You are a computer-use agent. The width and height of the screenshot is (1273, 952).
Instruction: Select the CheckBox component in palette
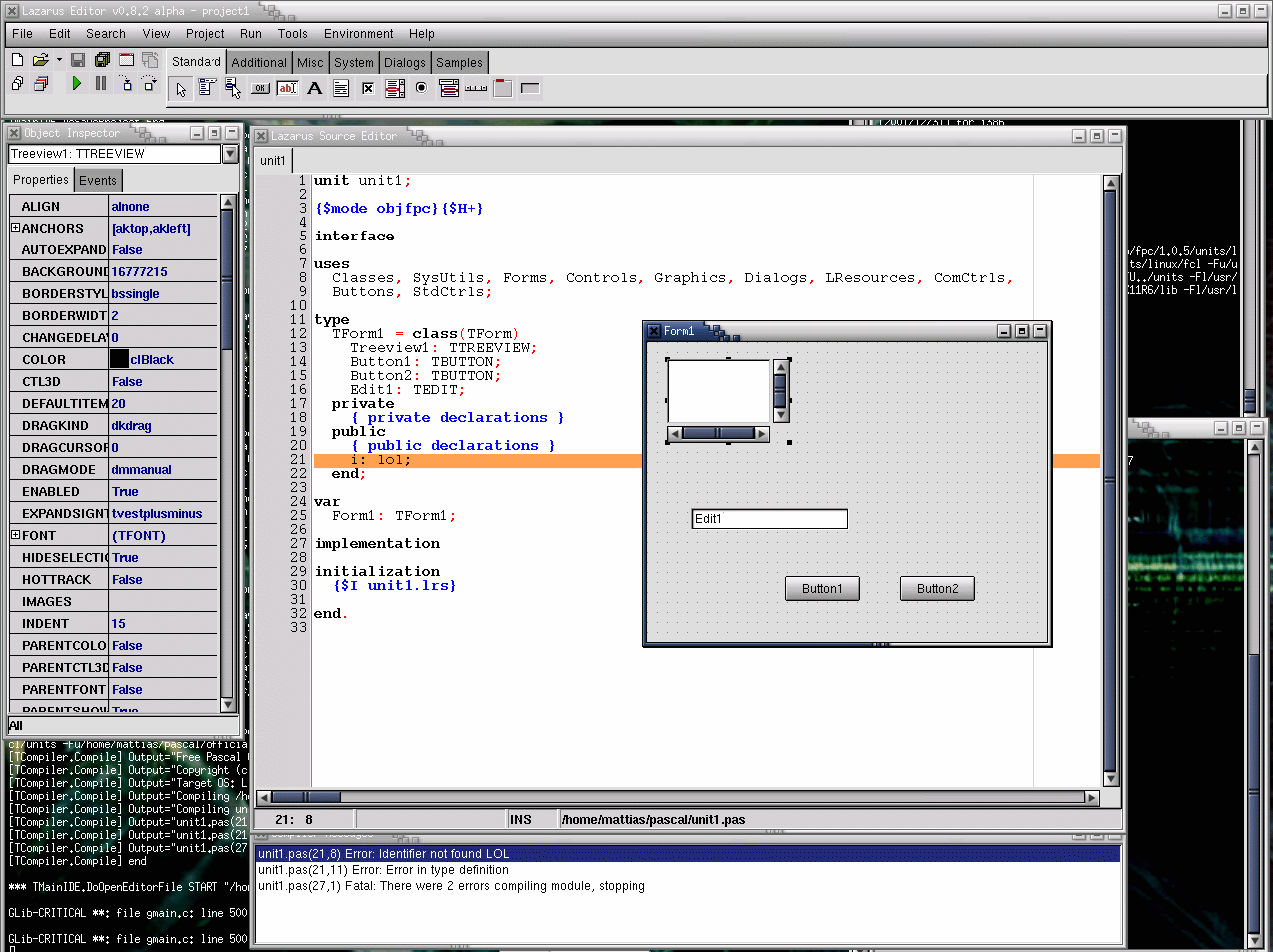pos(368,88)
